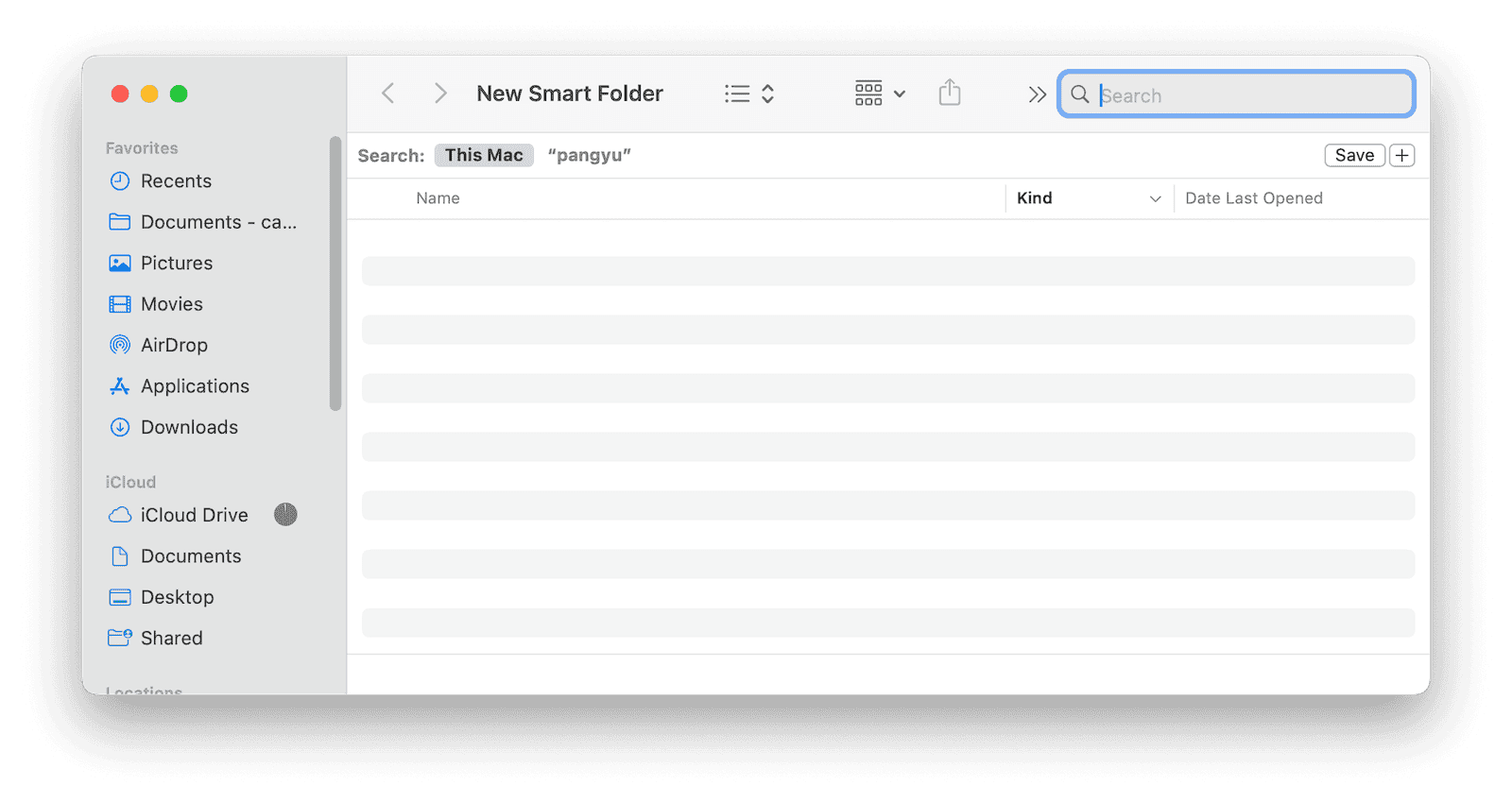1512x803 pixels.
Task: Sort by Date Last Opened column
Action: [x=1254, y=198]
